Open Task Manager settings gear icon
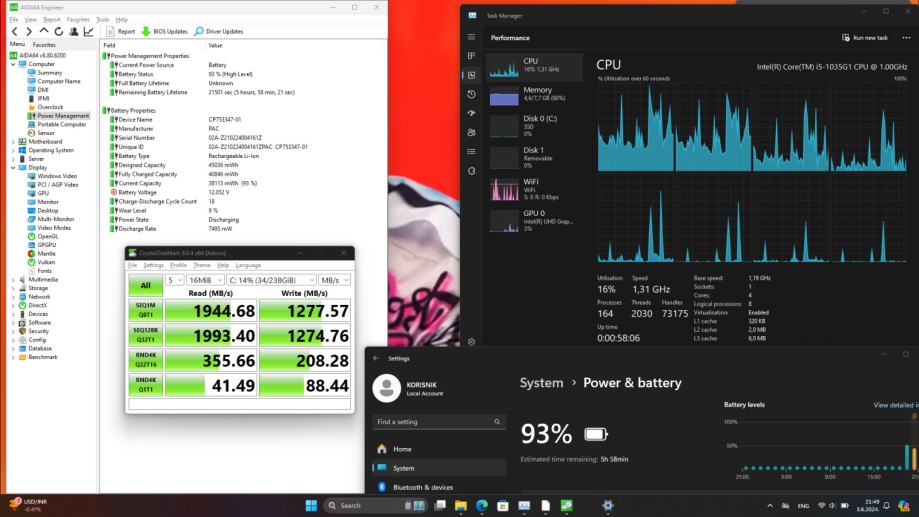This screenshot has width=919, height=517. click(471, 341)
